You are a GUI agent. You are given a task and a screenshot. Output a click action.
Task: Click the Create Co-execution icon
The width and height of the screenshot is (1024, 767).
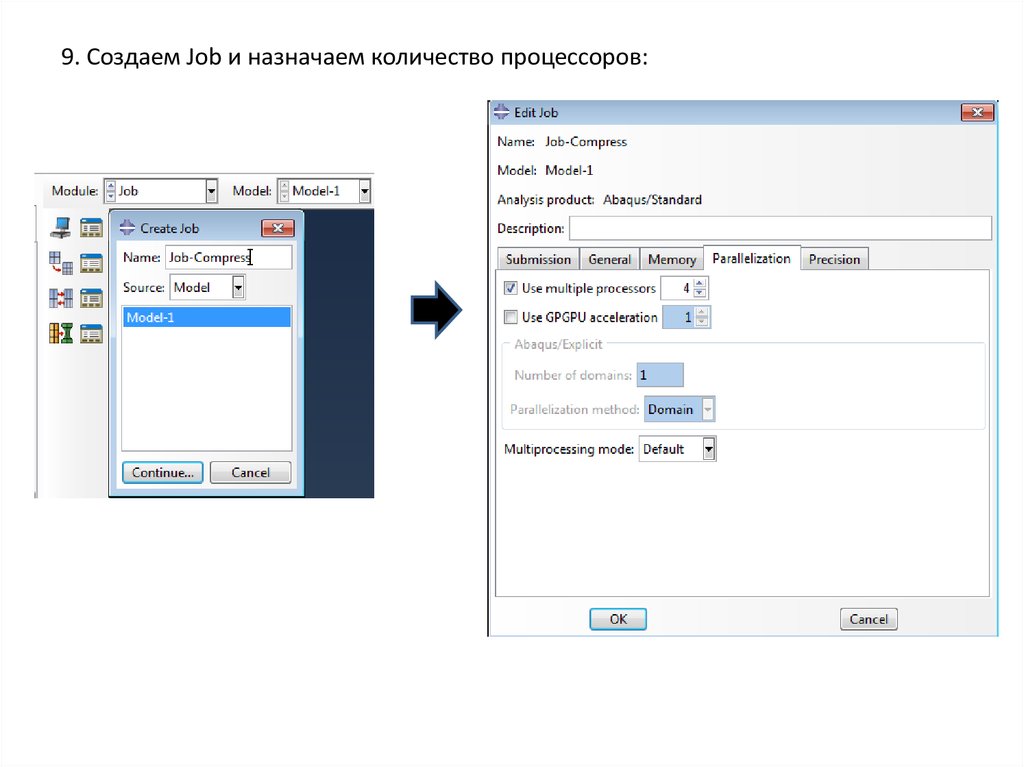(61, 298)
